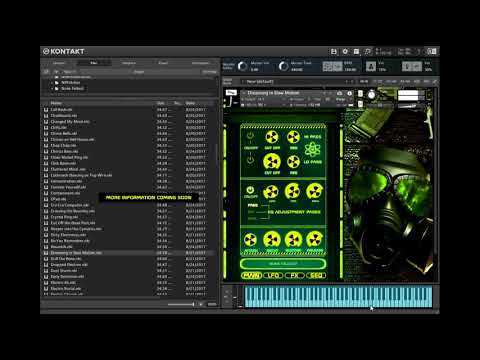Switch to the Libraries browser tab
This screenshot has width=480, height=360.
point(59,63)
